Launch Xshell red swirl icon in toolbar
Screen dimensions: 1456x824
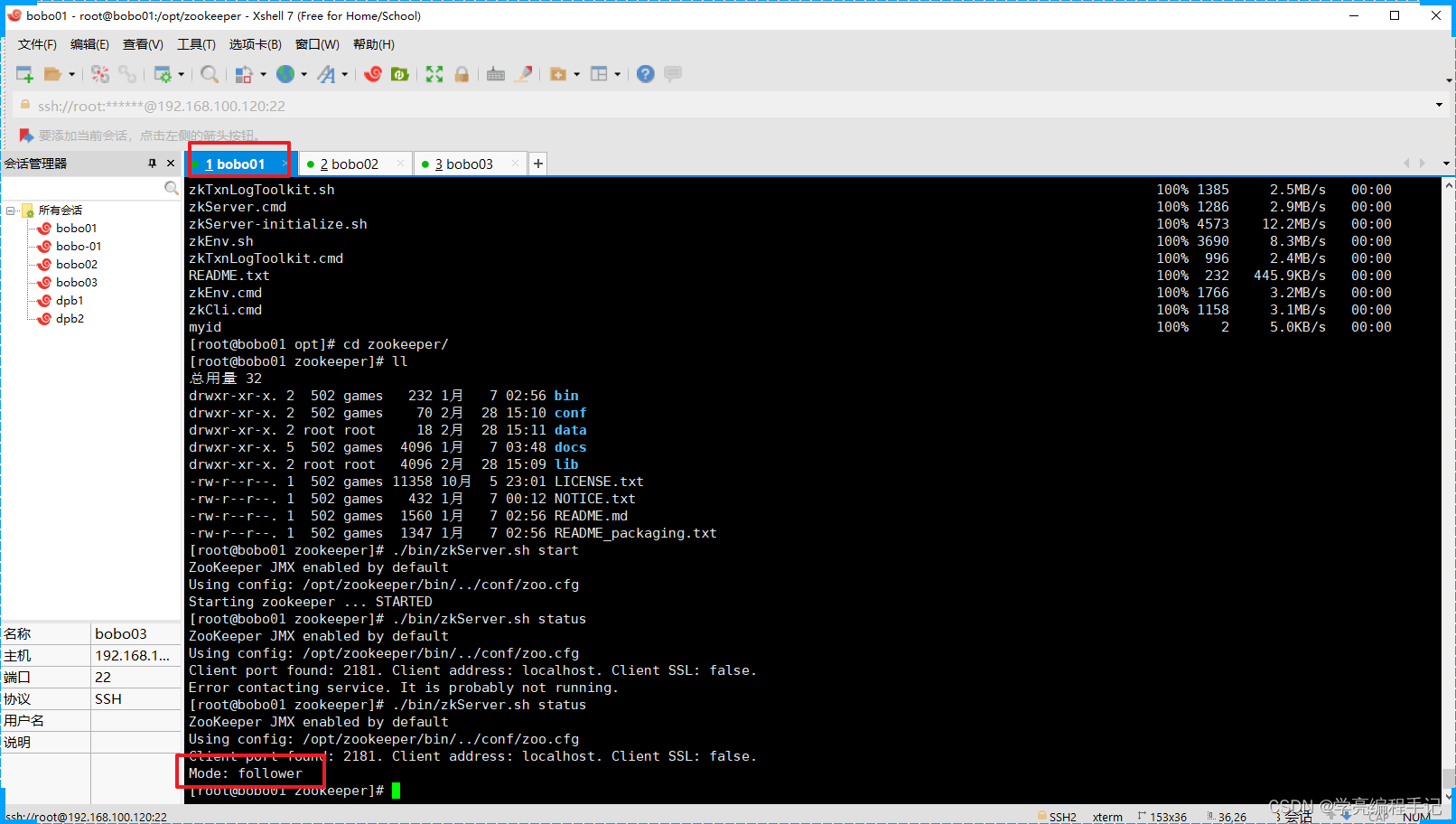pyautogui.click(x=373, y=74)
